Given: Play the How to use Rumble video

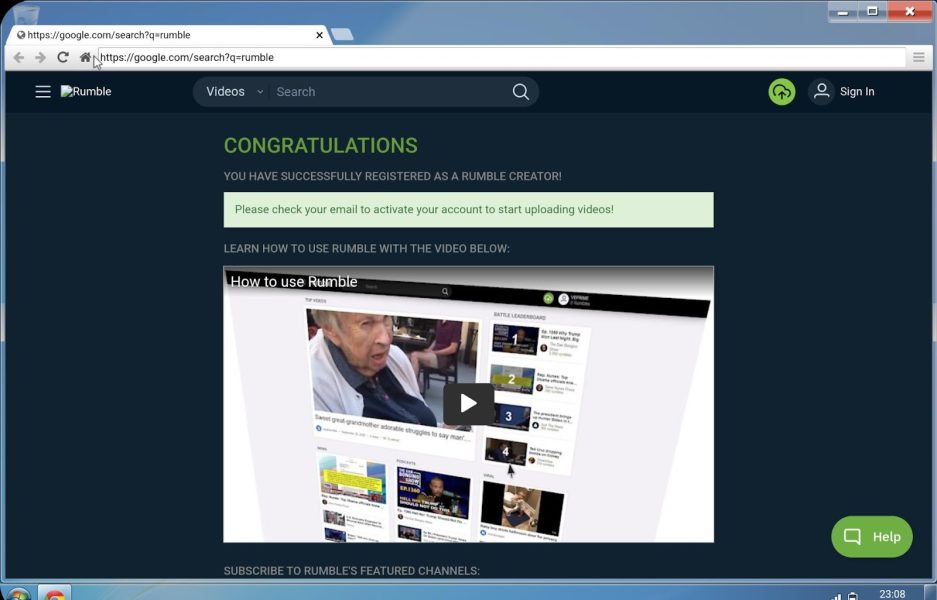Looking at the screenshot, I should [468, 403].
